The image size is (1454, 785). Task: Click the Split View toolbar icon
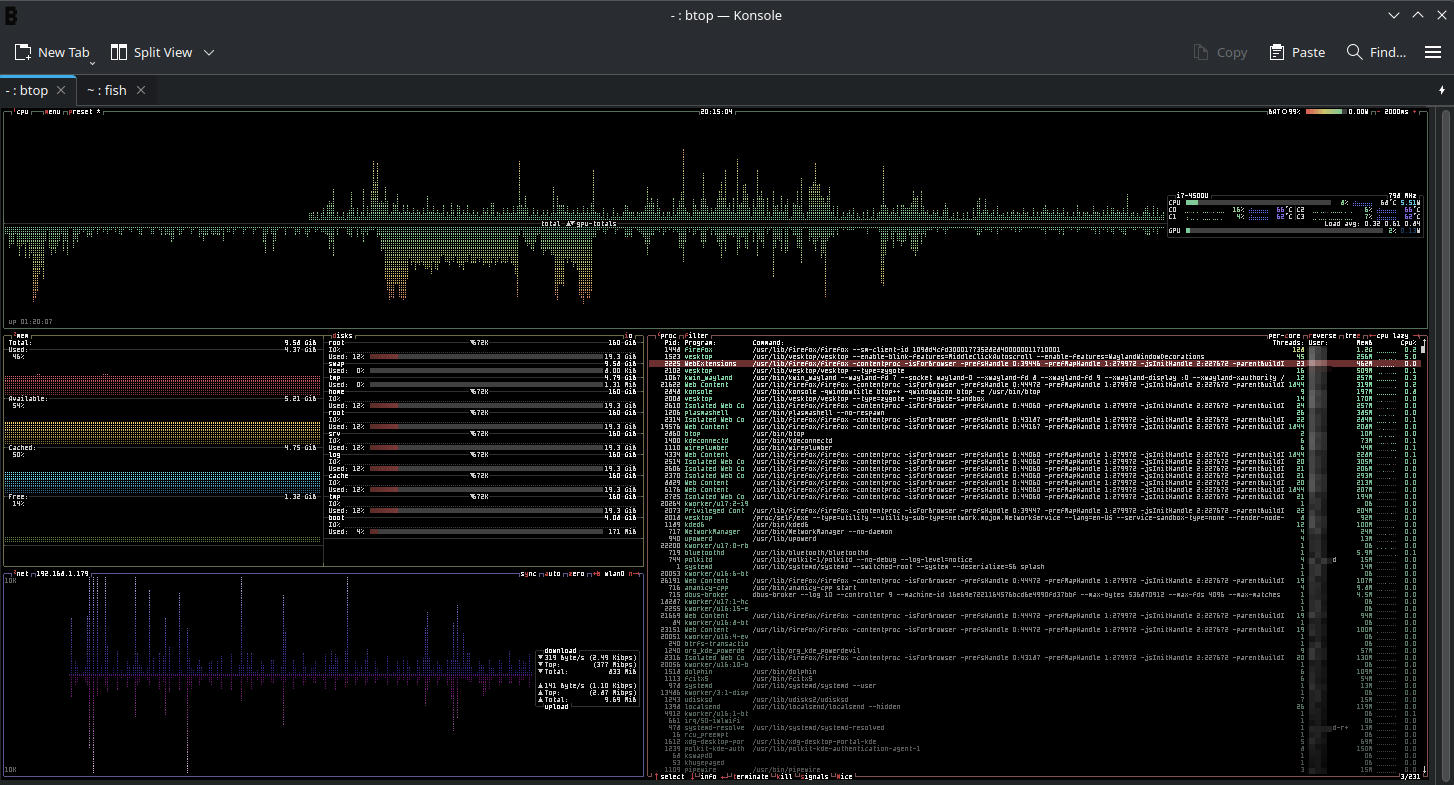pyautogui.click(x=118, y=52)
